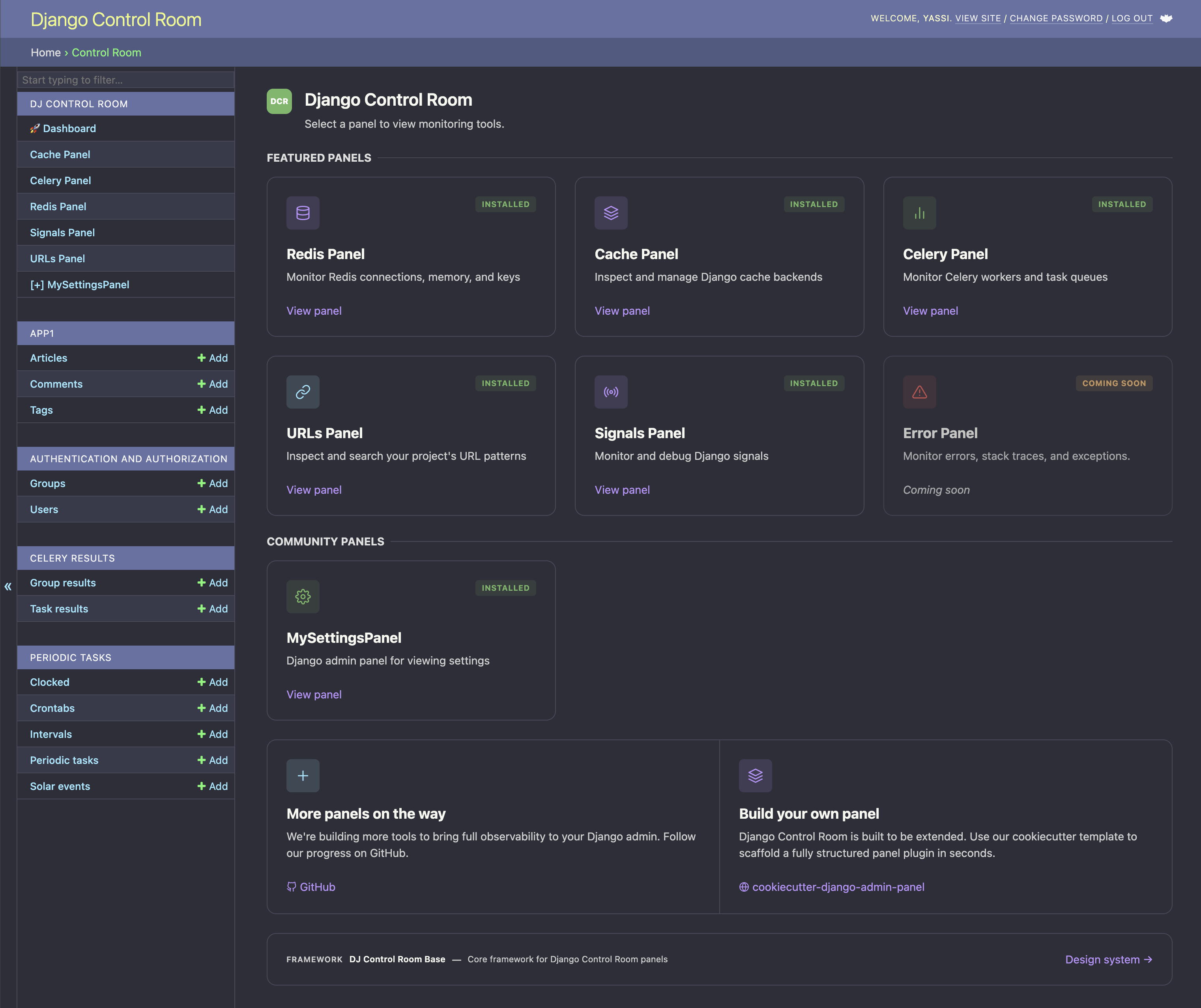Click the Signals Panel broadcast icon
Image resolution: width=1201 pixels, height=1008 pixels.
[x=611, y=392]
